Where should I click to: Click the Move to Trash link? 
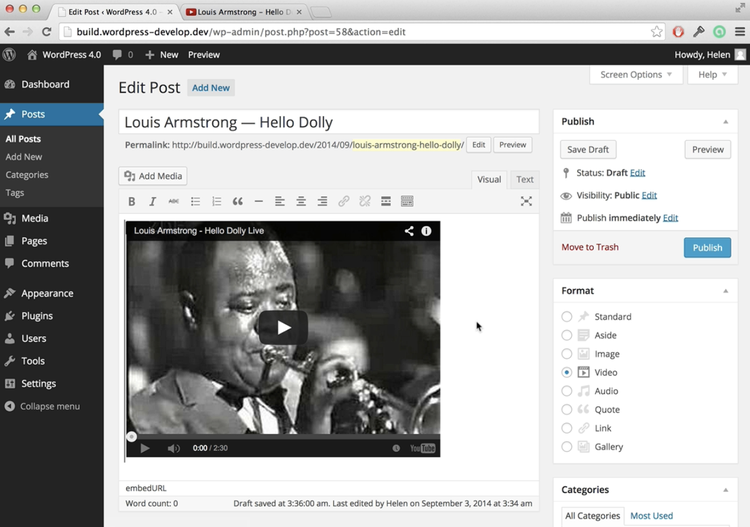click(x=590, y=247)
